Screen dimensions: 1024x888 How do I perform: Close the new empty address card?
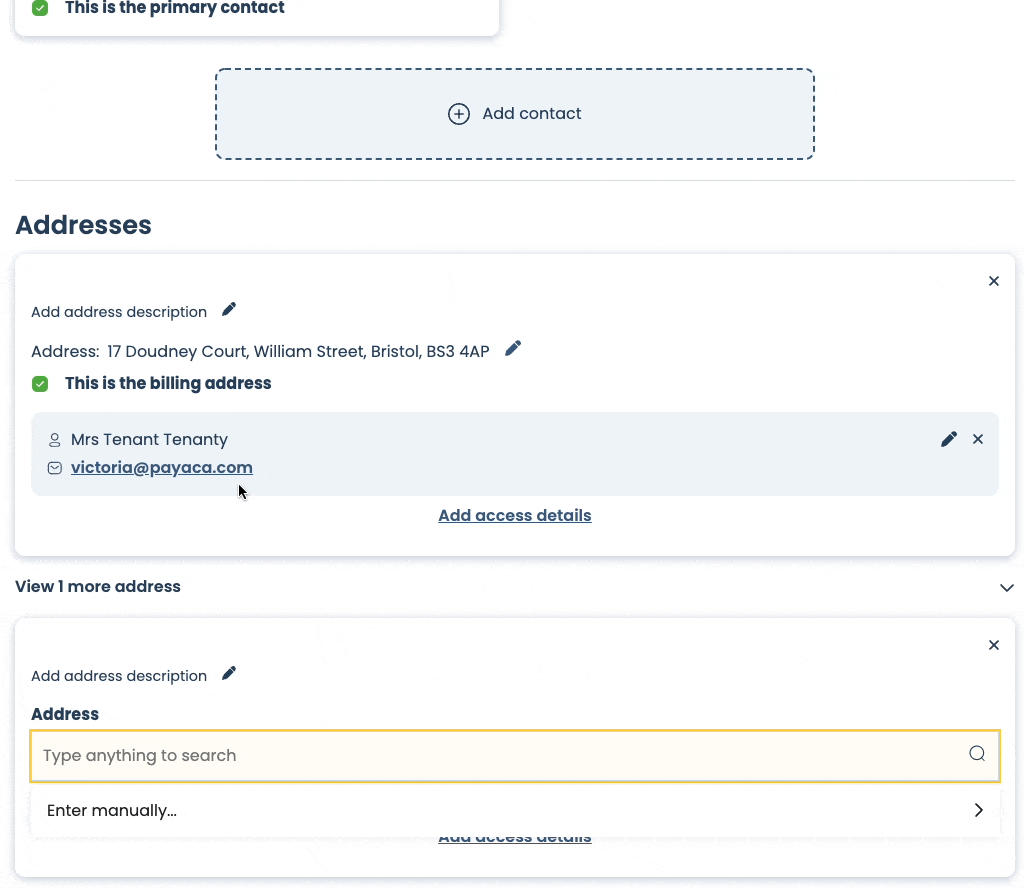pyautogui.click(x=993, y=646)
